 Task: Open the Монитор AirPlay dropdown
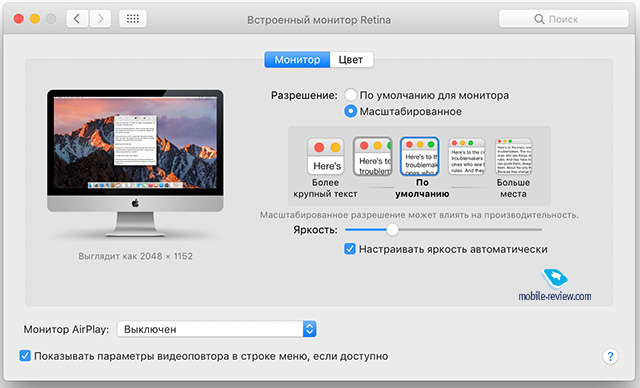pos(216,329)
